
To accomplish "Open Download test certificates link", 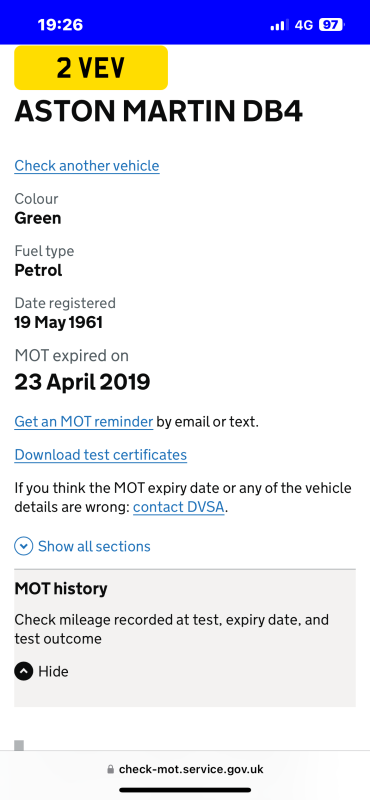I will point(101,455).
